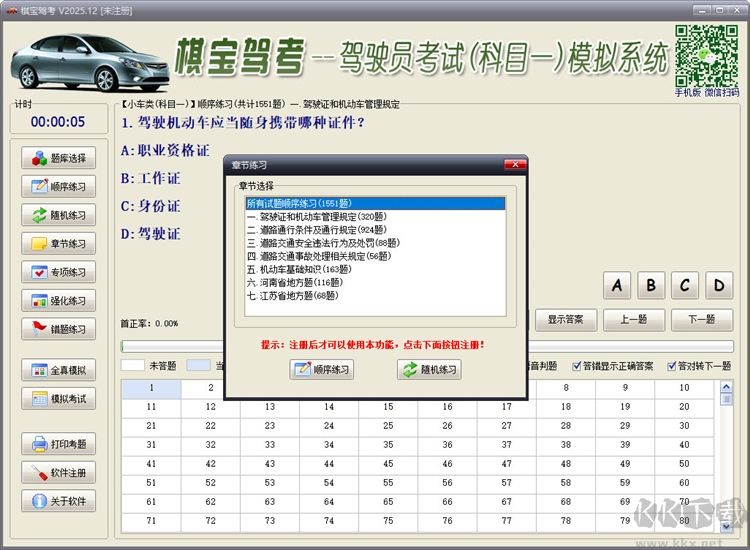The height and width of the screenshot is (550, 750).
Task: Click 顺序练习 button in dialog
Action: pyautogui.click(x=321, y=369)
